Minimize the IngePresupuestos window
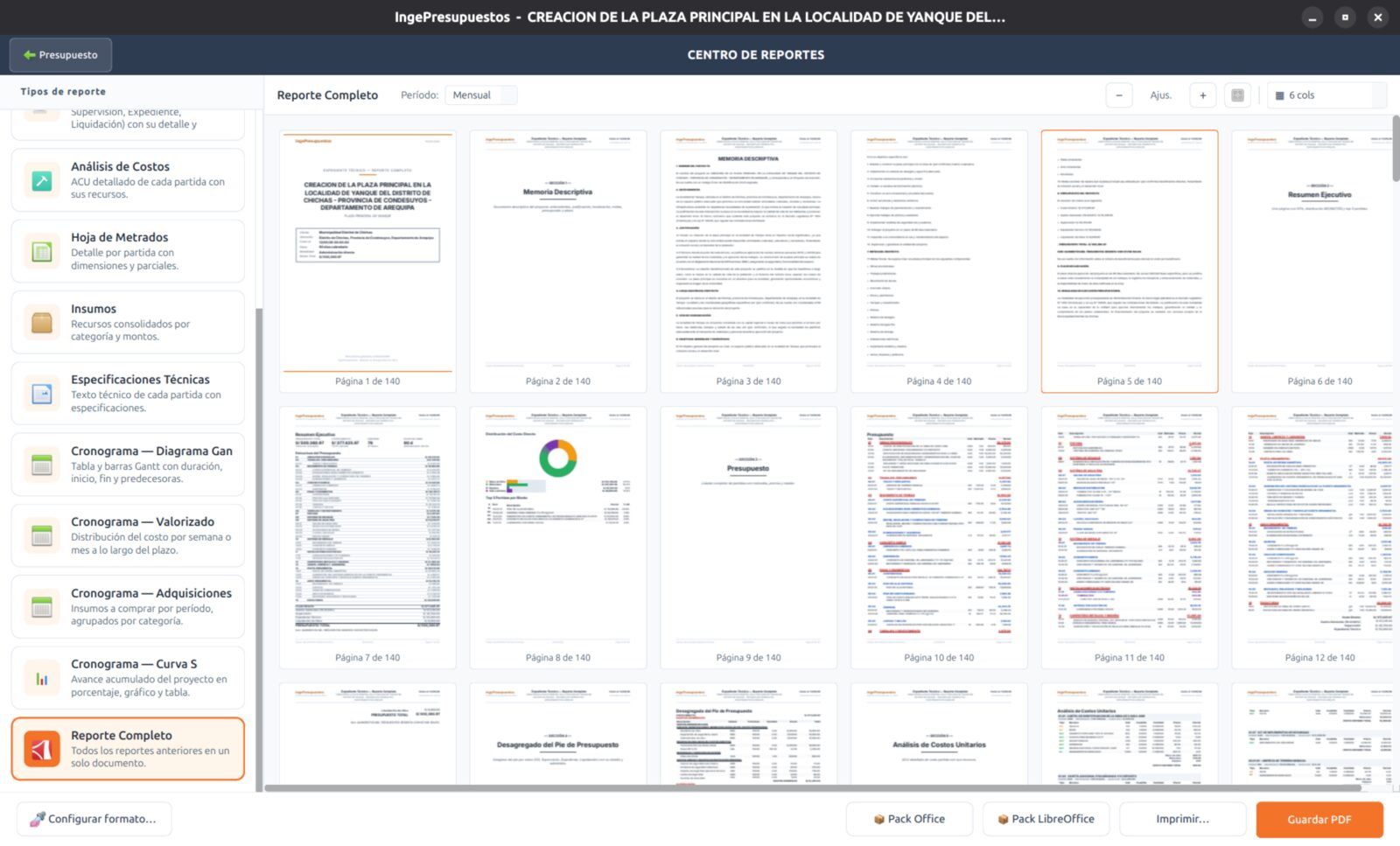Viewport: 1400px width, 846px height. [x=1312, y=17]
